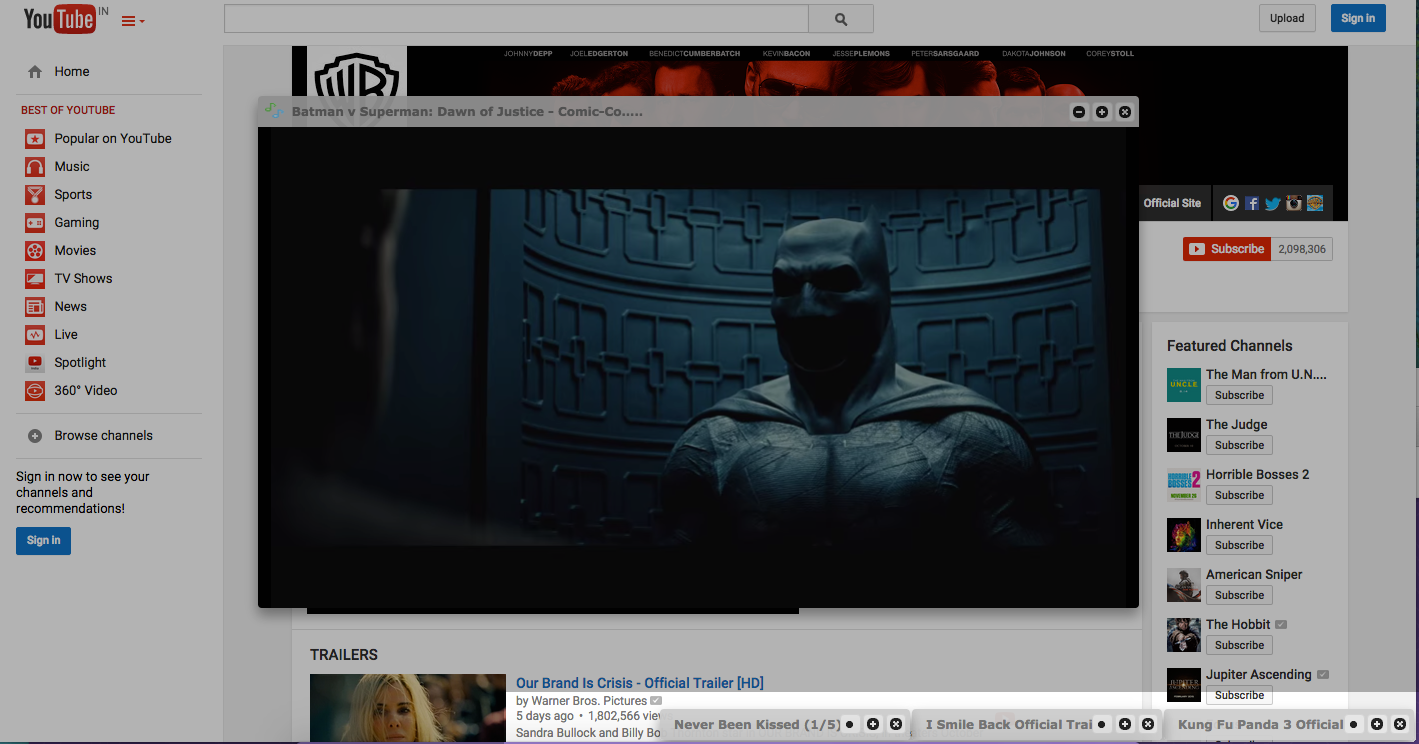This screenshot has width=1419, height=744.
Task: Minimize the Batman v Superman popup player
Action: coord(1079,112)
